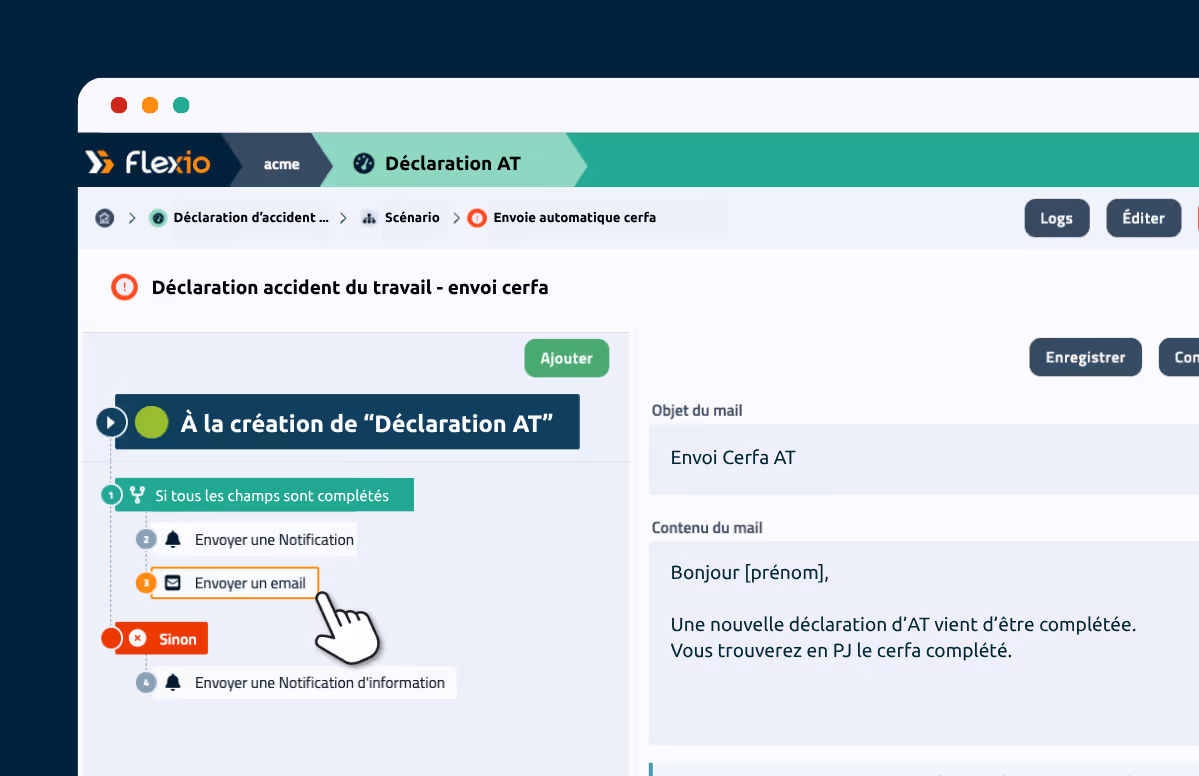
Task: Click the step 2 number badge
Action: tap(146, 540)
